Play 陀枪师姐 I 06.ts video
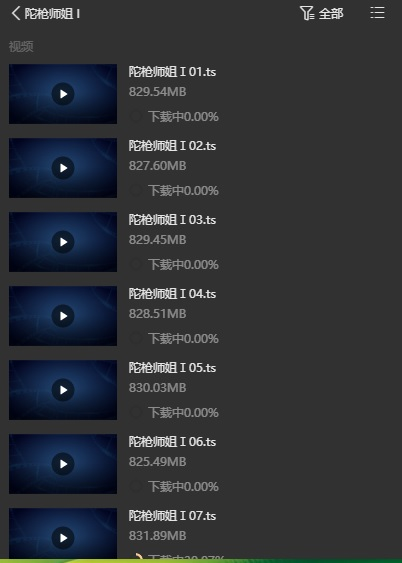 [x=63, y=464]
